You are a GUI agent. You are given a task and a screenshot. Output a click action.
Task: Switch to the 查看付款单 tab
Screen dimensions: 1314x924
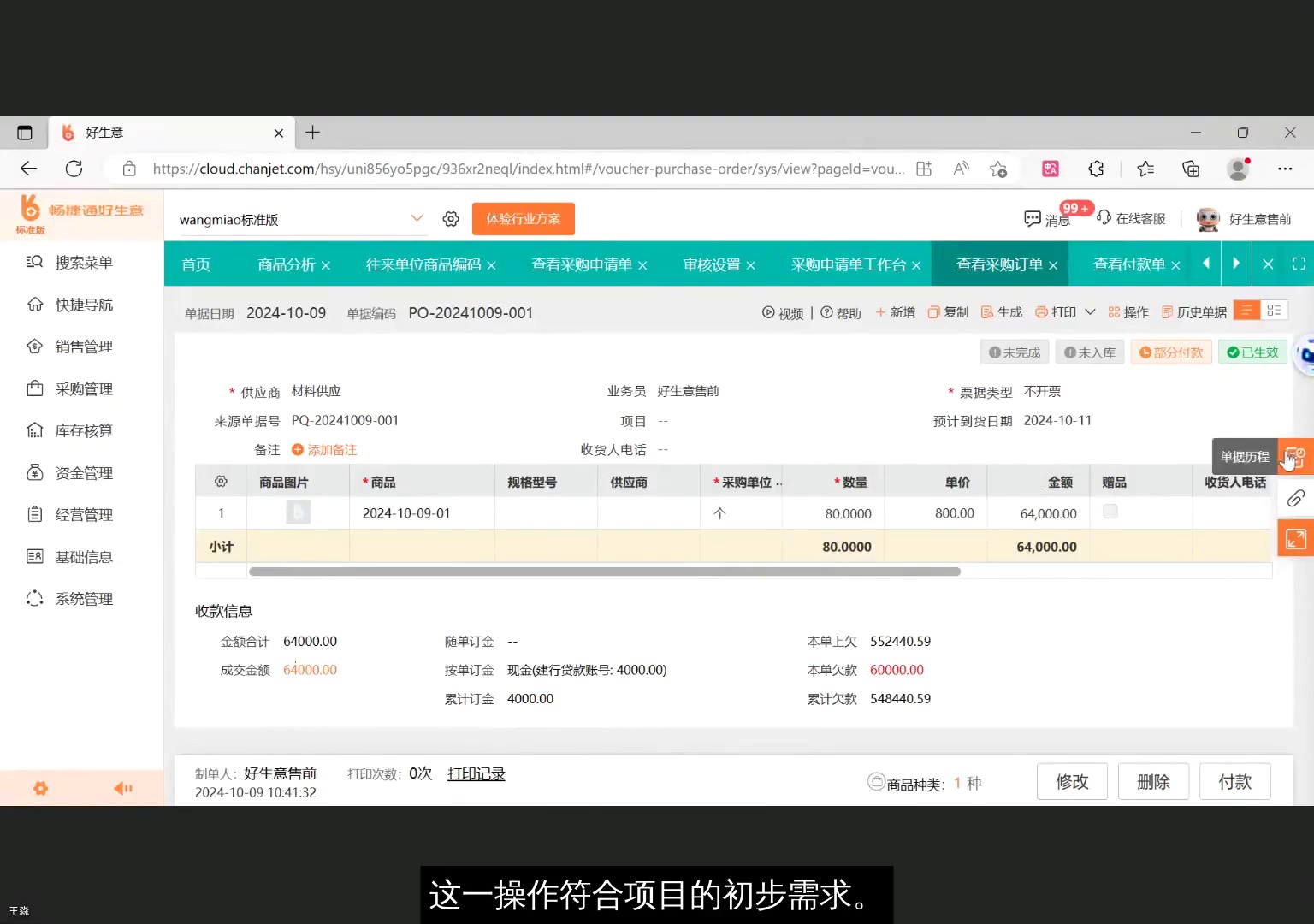coord(1129,264)
